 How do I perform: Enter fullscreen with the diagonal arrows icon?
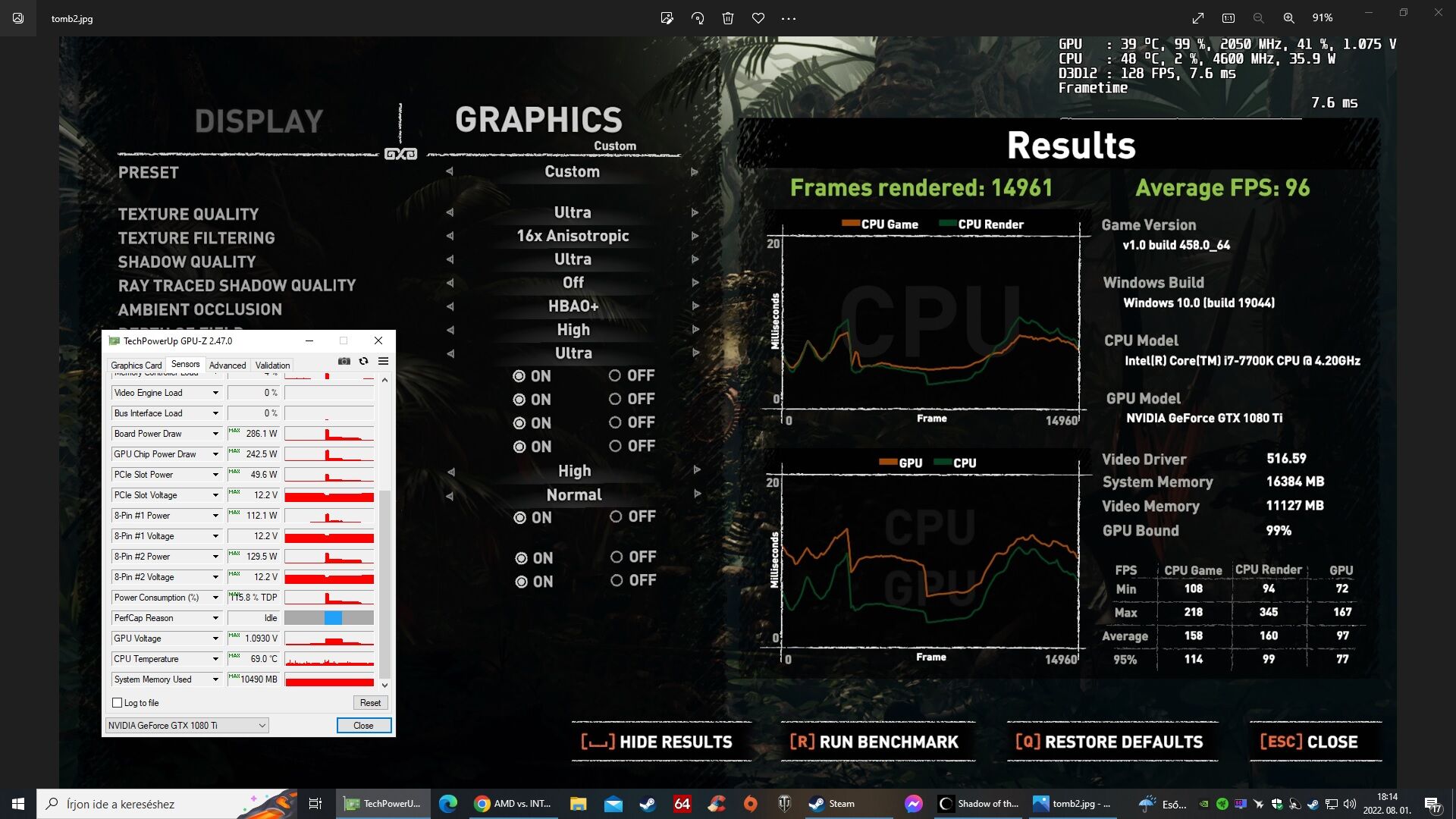tap(1198, 18)
